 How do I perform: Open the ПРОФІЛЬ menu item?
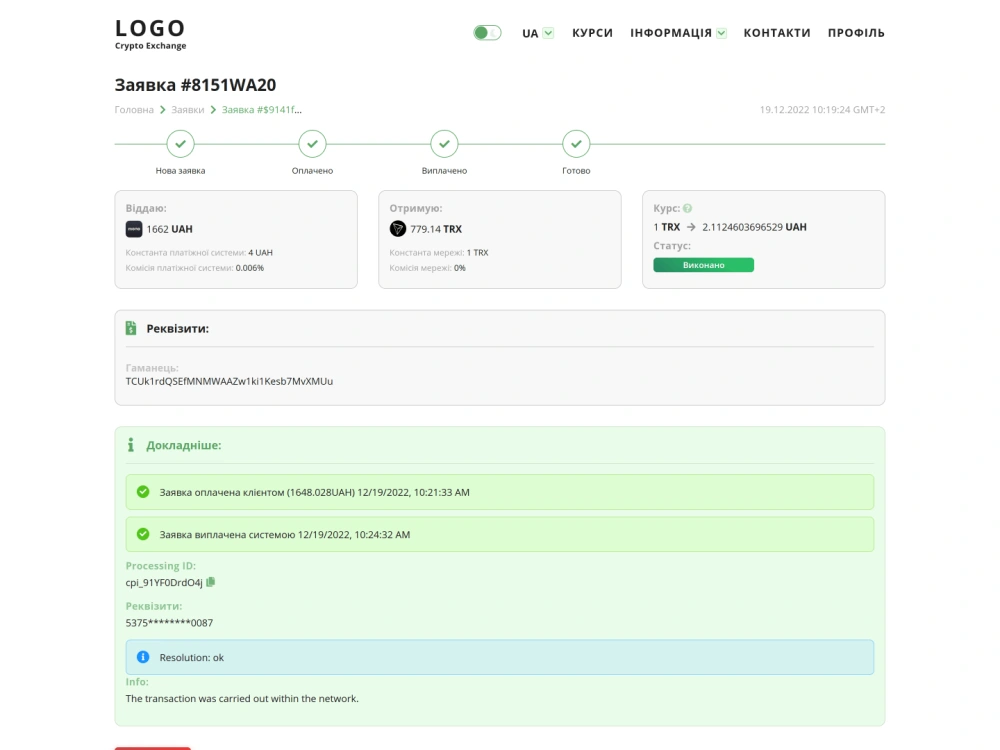tap(856, 33)
